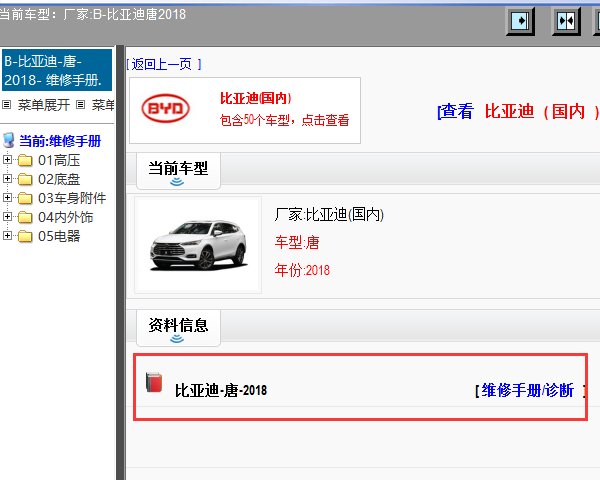Viewport: 600px width, 480px height.
Task: Open the 01高压 tree item
Action: tap(59, 160)
